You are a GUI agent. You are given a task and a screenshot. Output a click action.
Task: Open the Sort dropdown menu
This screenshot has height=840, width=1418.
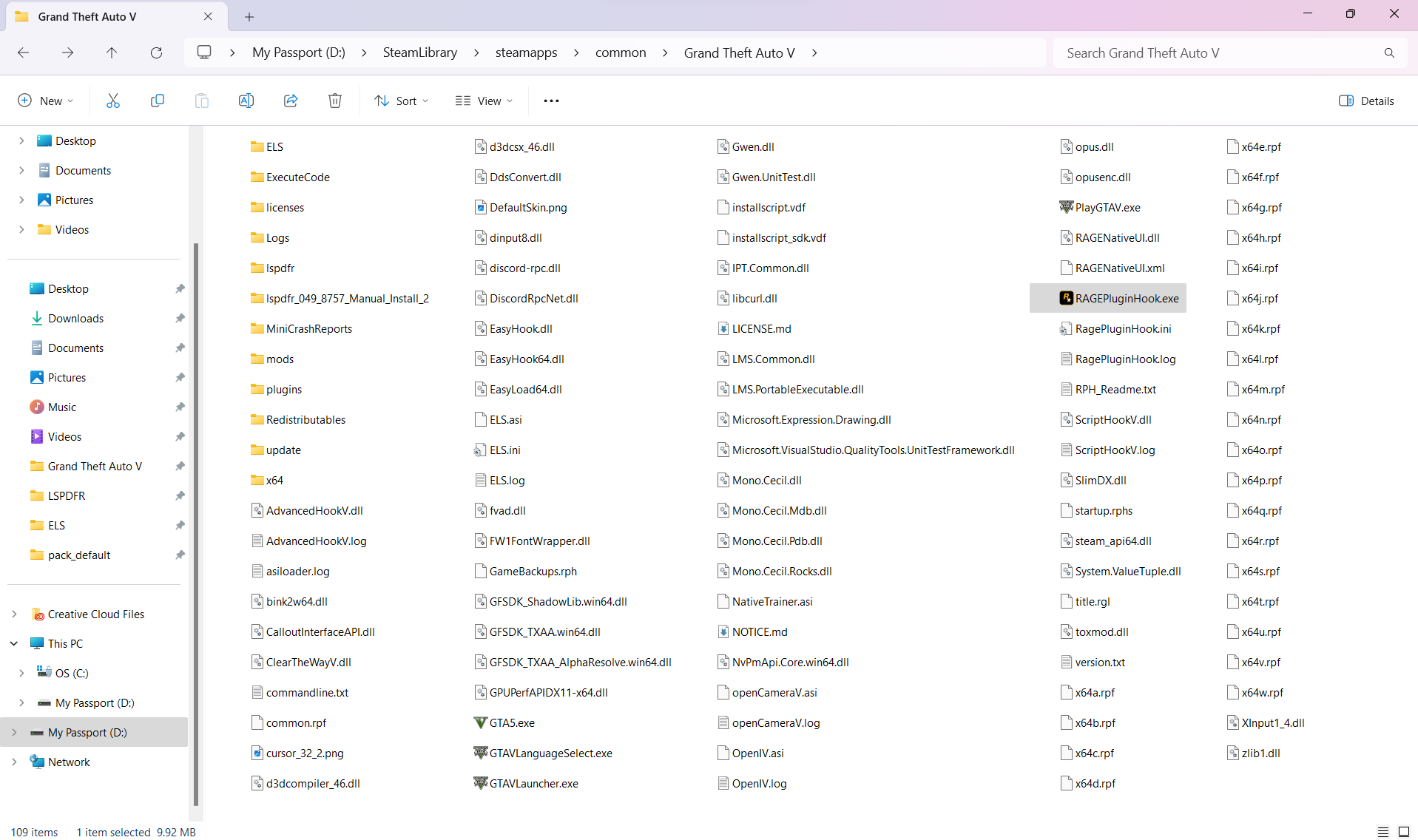point(401,101)
